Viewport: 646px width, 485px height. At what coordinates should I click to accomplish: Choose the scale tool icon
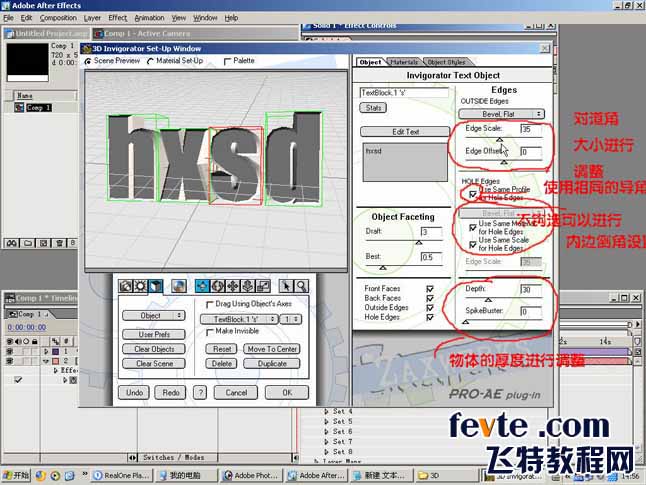(x=263, y=286)
